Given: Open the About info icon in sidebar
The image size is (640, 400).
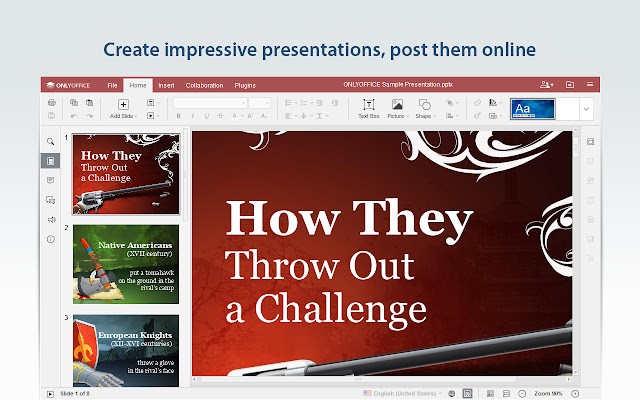Looking at the screenshot, I should [50, 239].
